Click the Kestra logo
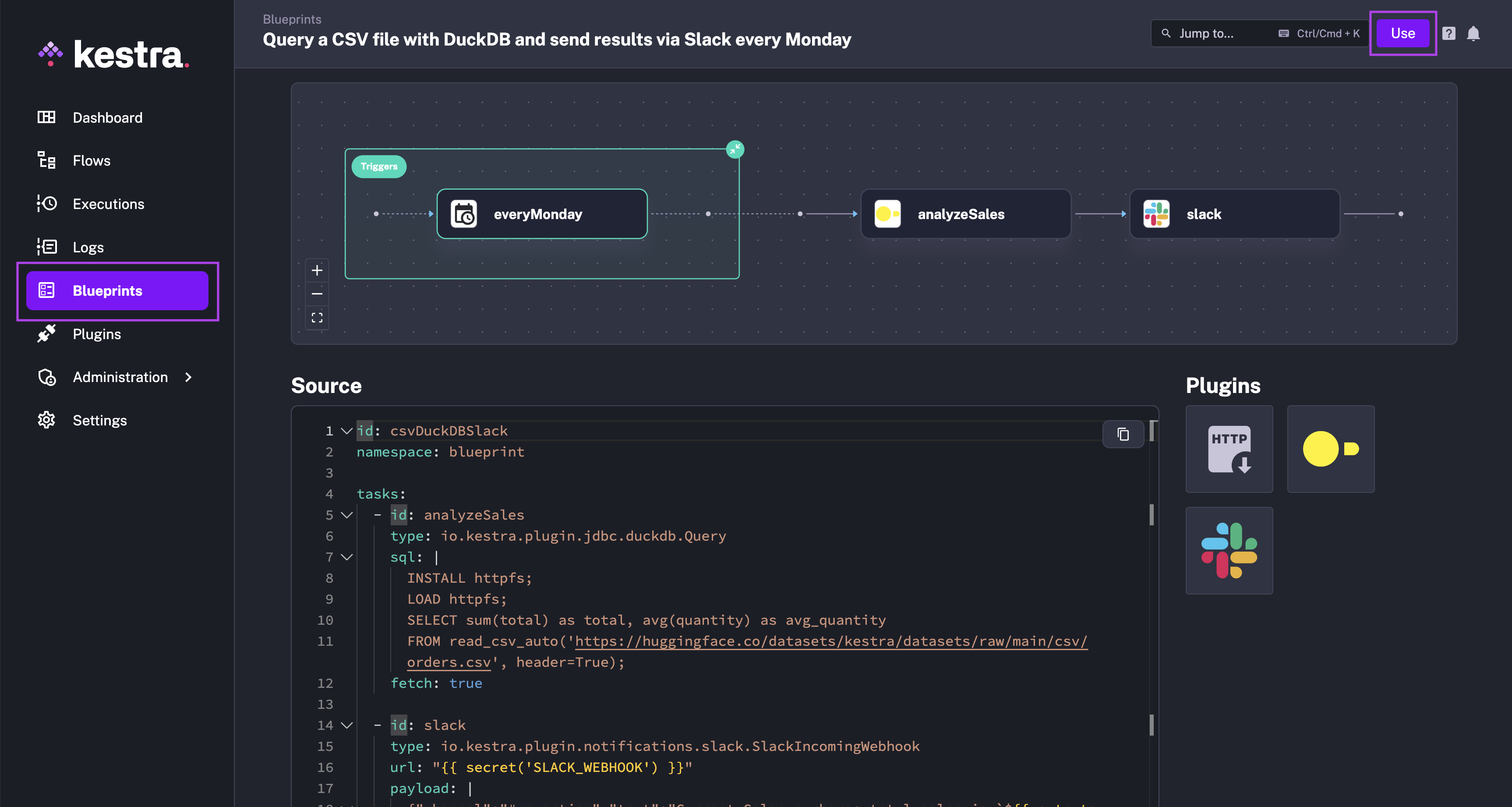This screenshot has height=807, width=1512. click(113, 55)
